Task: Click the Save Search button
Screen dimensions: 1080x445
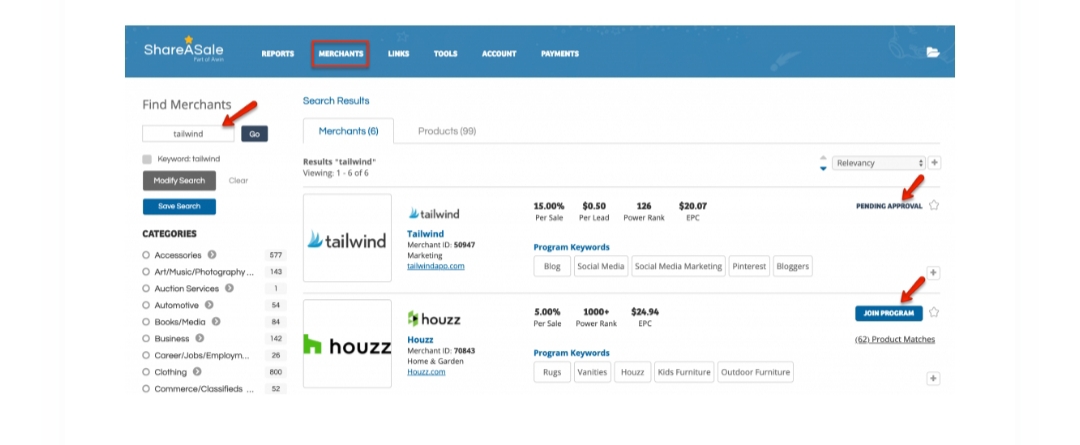Action: click(x=179, y=207)
